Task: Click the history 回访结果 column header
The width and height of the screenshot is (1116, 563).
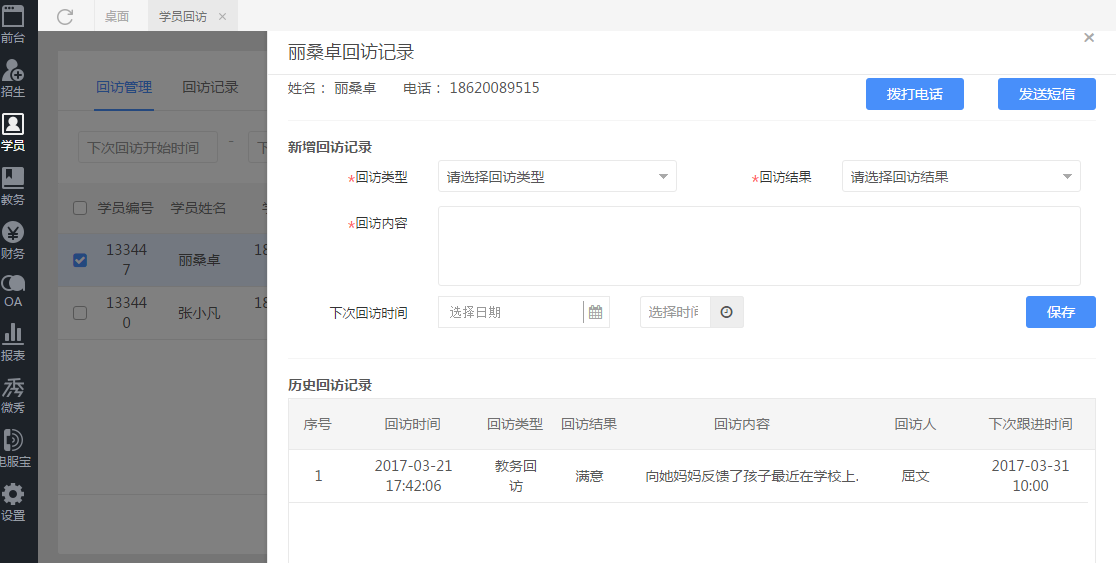Action: (x=589, y=424)
